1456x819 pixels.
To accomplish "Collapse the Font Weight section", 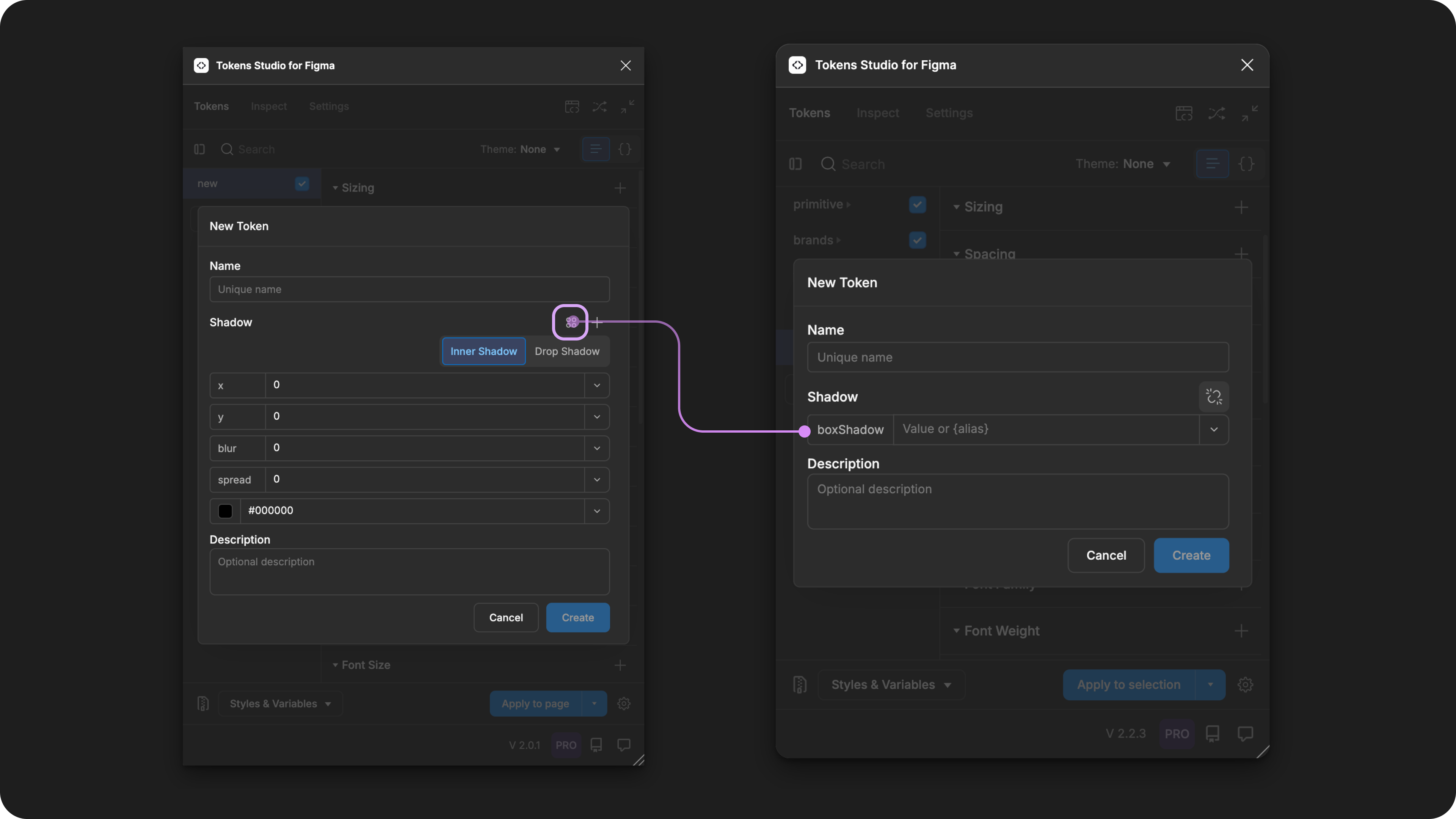I will (956, 631).
